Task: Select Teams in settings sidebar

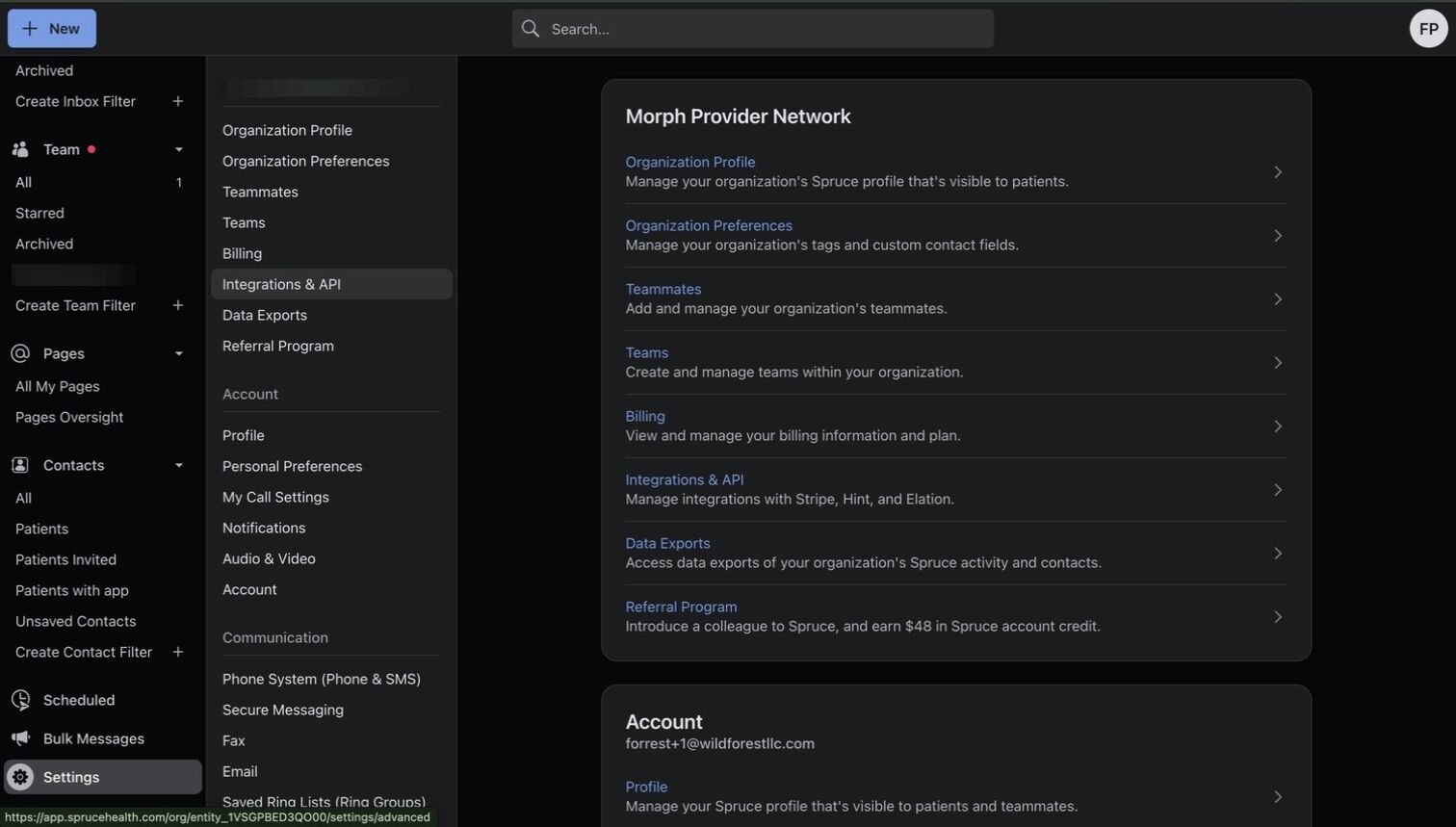Action: (244, 222)
